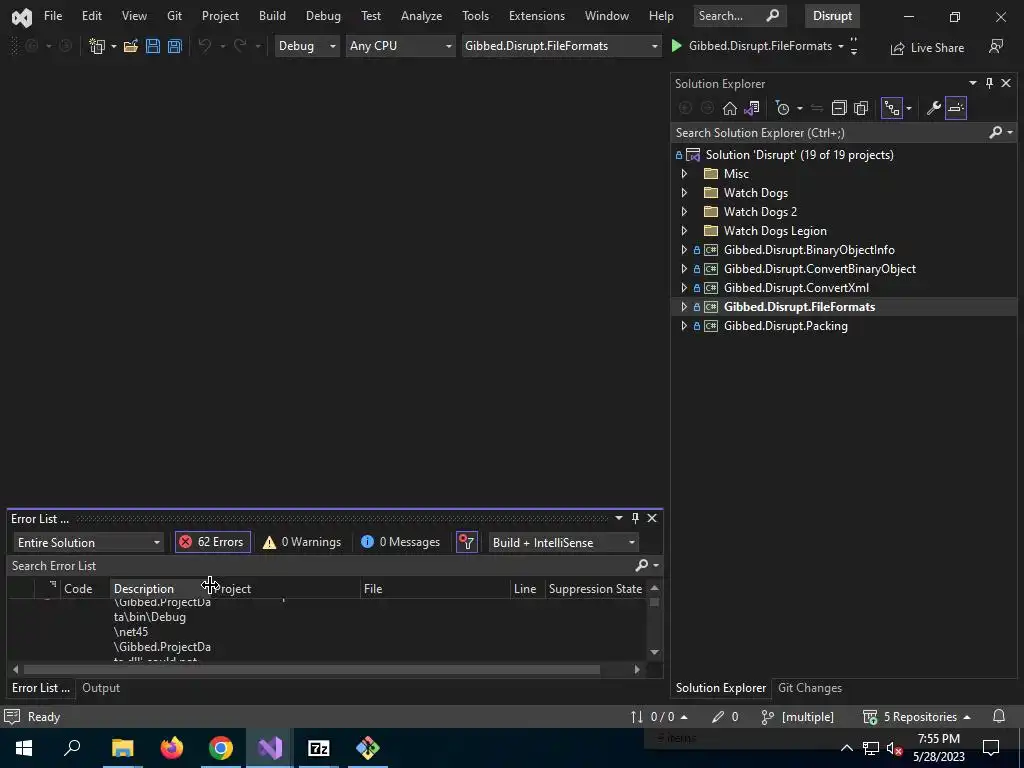Click the clear filter funnel icon in Error List
This screenshot has height=768, width=1024.
coord(466,542)
